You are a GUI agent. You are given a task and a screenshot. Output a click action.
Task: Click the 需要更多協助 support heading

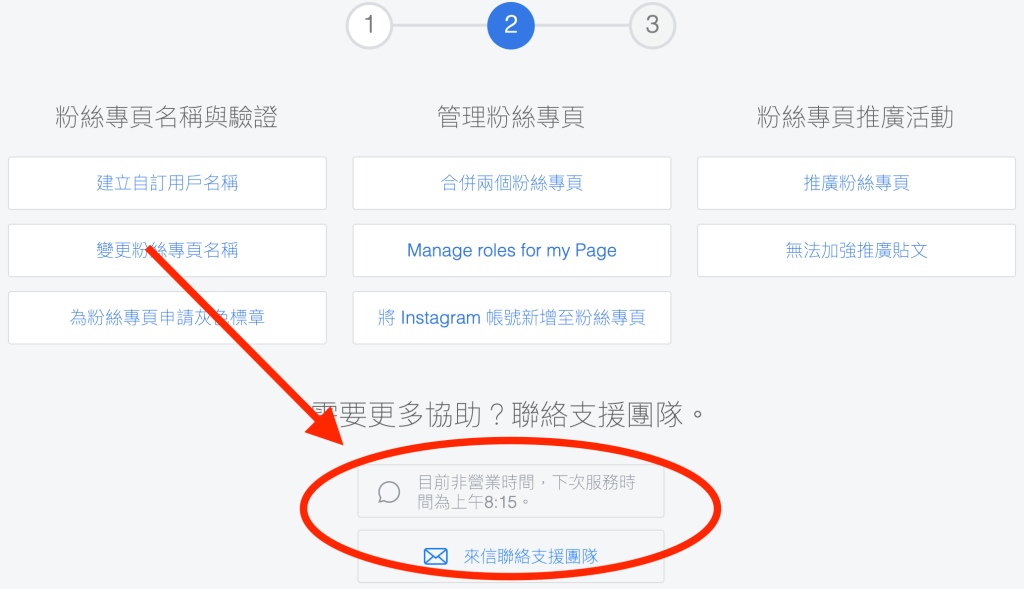(x=508, y=415)
